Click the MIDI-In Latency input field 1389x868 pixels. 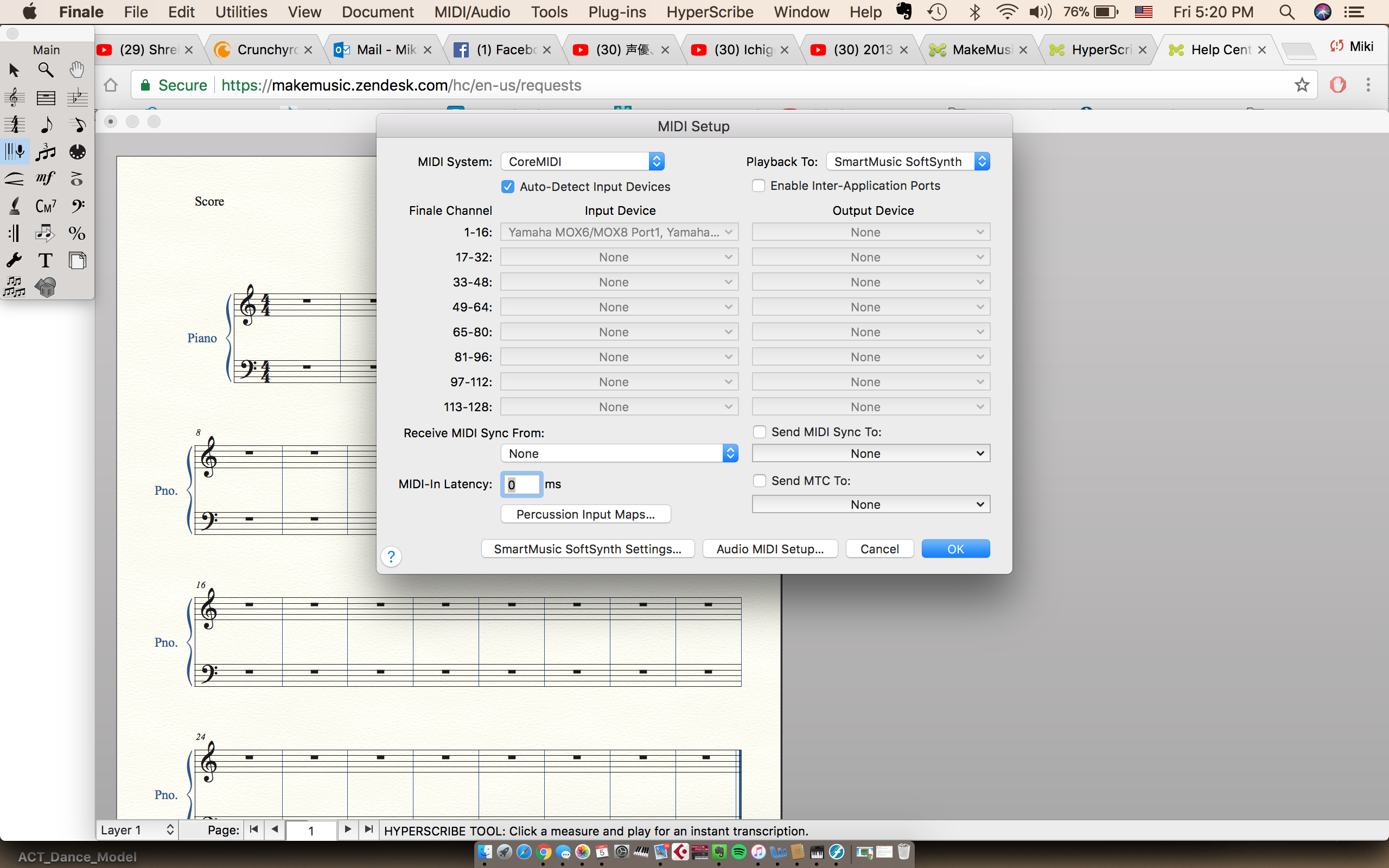(x=521, y=484)
